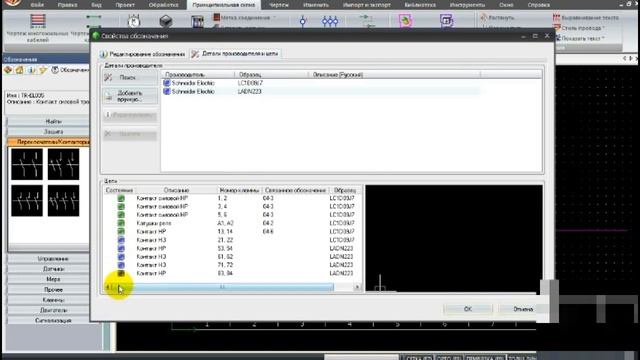640x360 pixels.
Task: Switch to the Импорт и экспорт ribbon tab
Action: pos(367,5)
